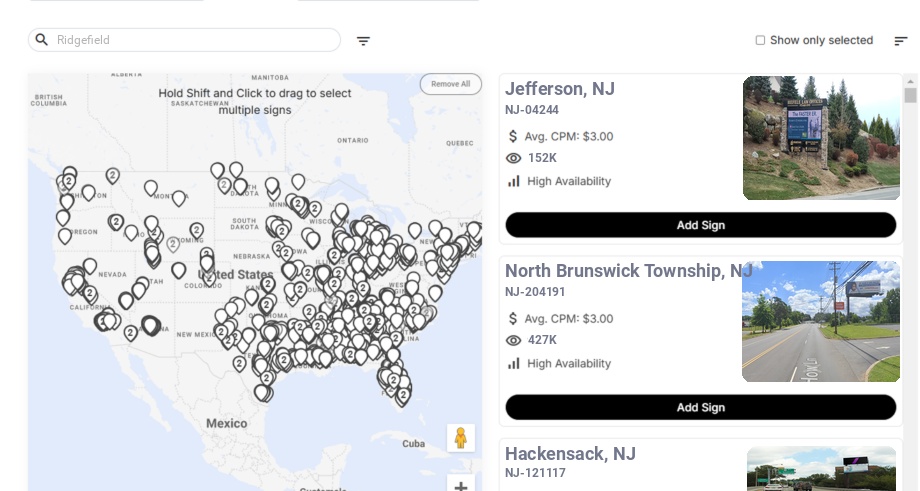Viewport: 920px width, 491px height.
Task: Open the Hackensack, NJ billboard photo
Action: coord(823,469)
